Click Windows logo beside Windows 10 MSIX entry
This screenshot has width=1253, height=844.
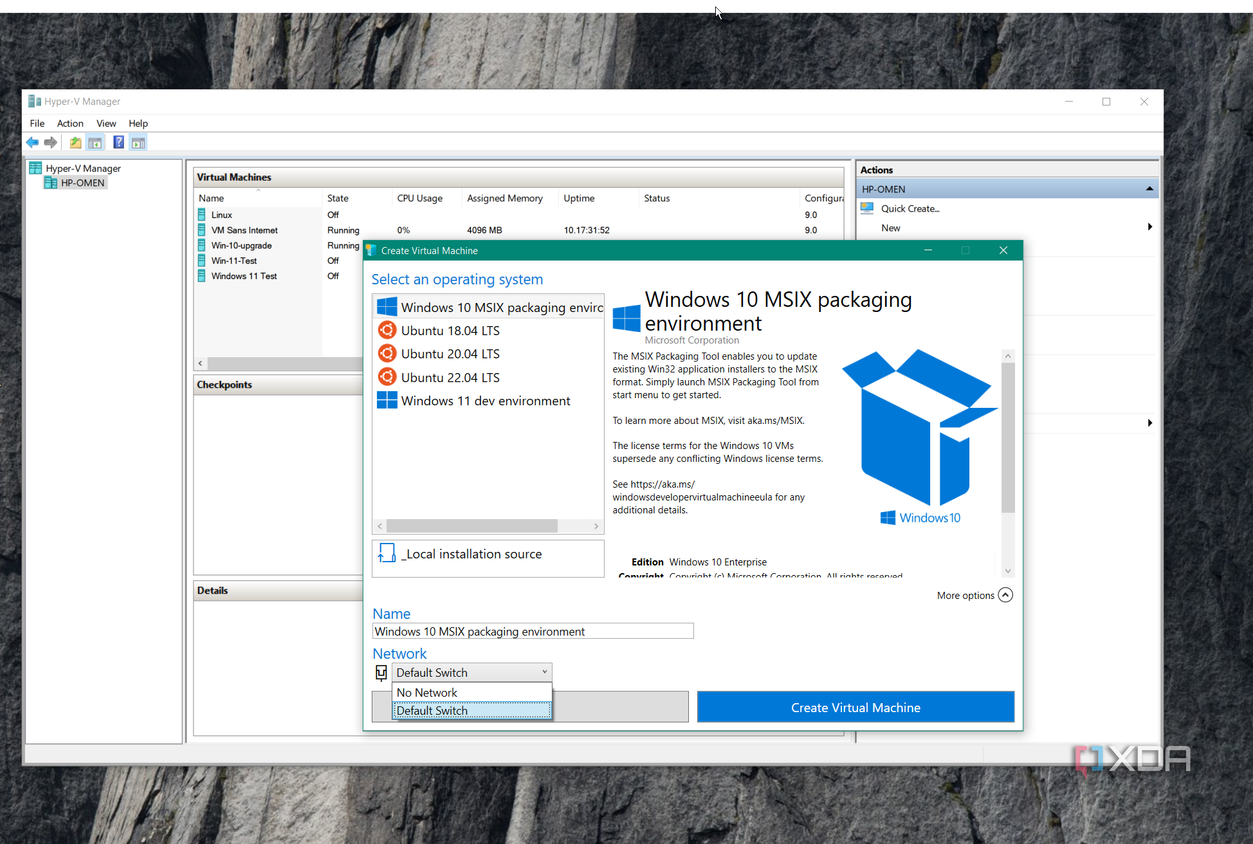tap(387, 307)
